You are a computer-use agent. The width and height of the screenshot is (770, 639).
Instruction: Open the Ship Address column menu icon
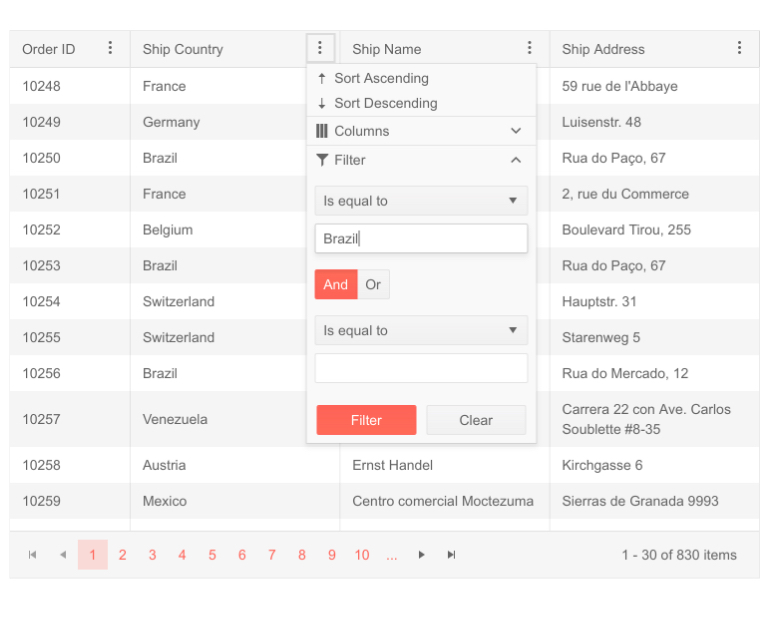[739, 48]
